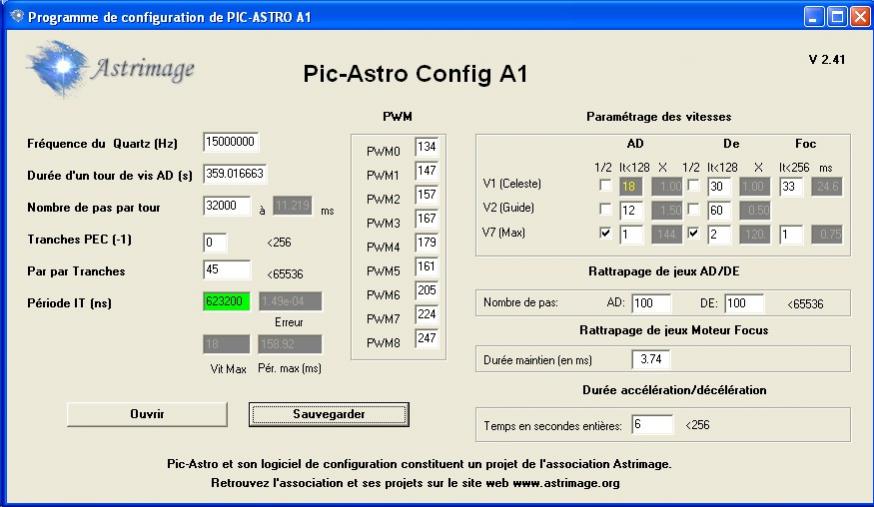Edit the PWM1 value field
This screenshot has height=507, width=874.
pos(426,171)
